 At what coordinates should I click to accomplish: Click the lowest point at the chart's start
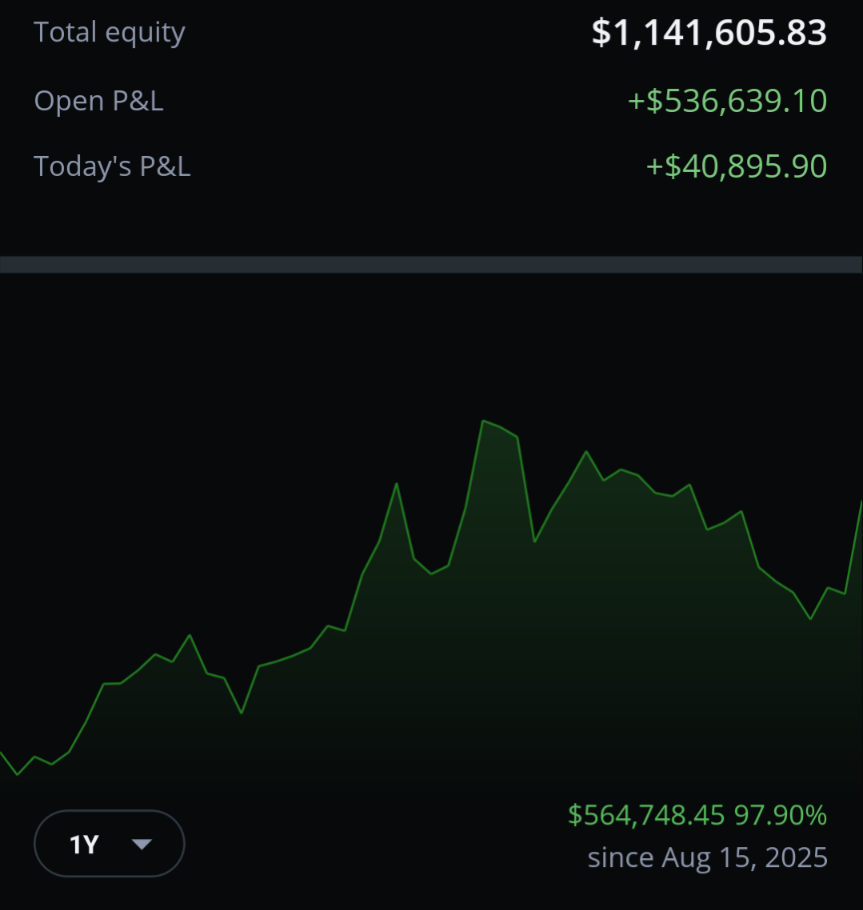tap(17, 774)
